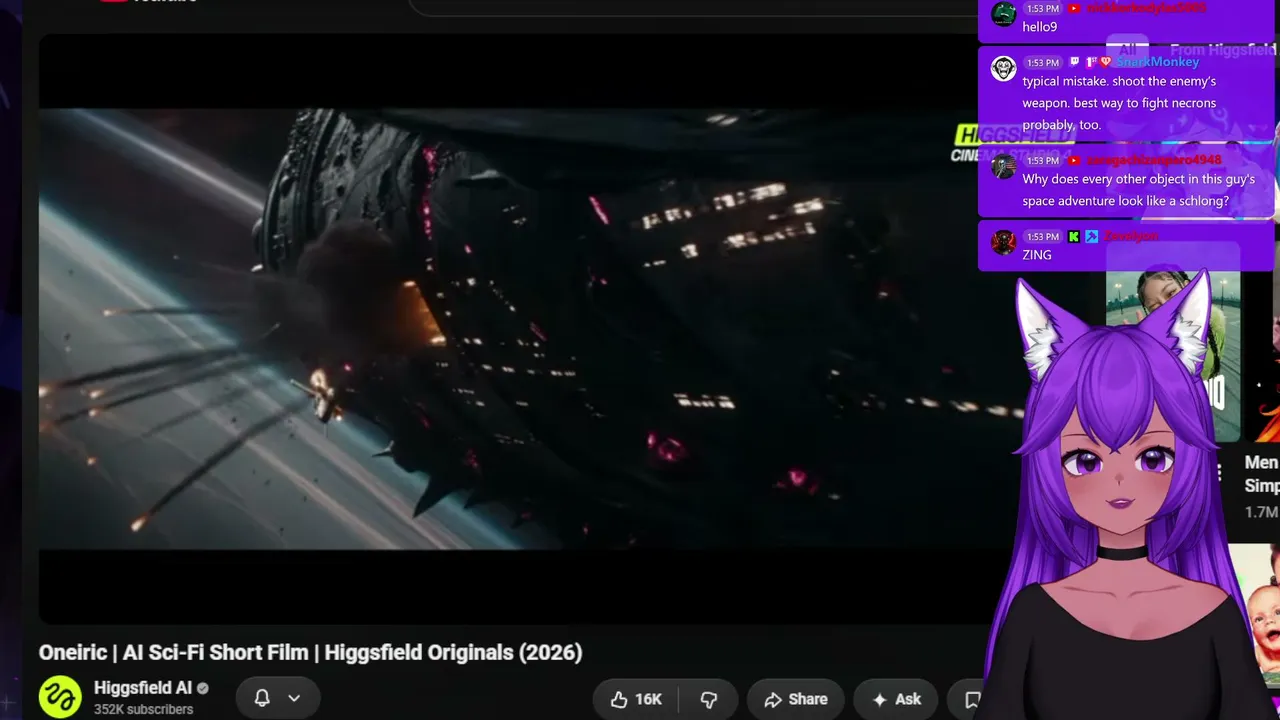Toggle the notification bell for Higgsfield AI
This screenshot has width=1280, height=720.
pyautogui.click(x=262, y=698)
